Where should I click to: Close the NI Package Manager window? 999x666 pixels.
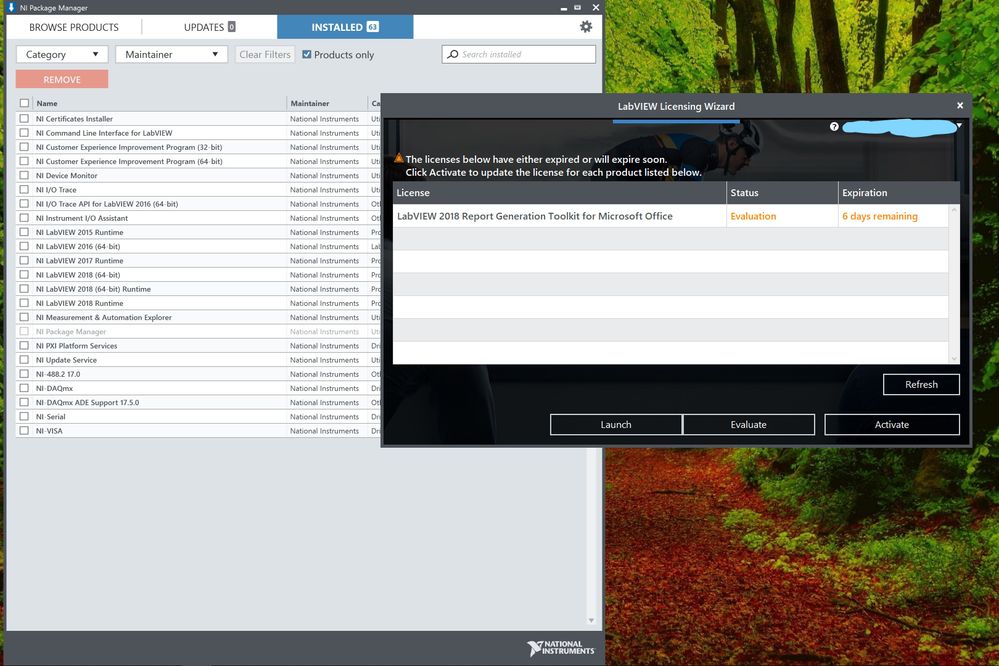(x=596, y=8)
